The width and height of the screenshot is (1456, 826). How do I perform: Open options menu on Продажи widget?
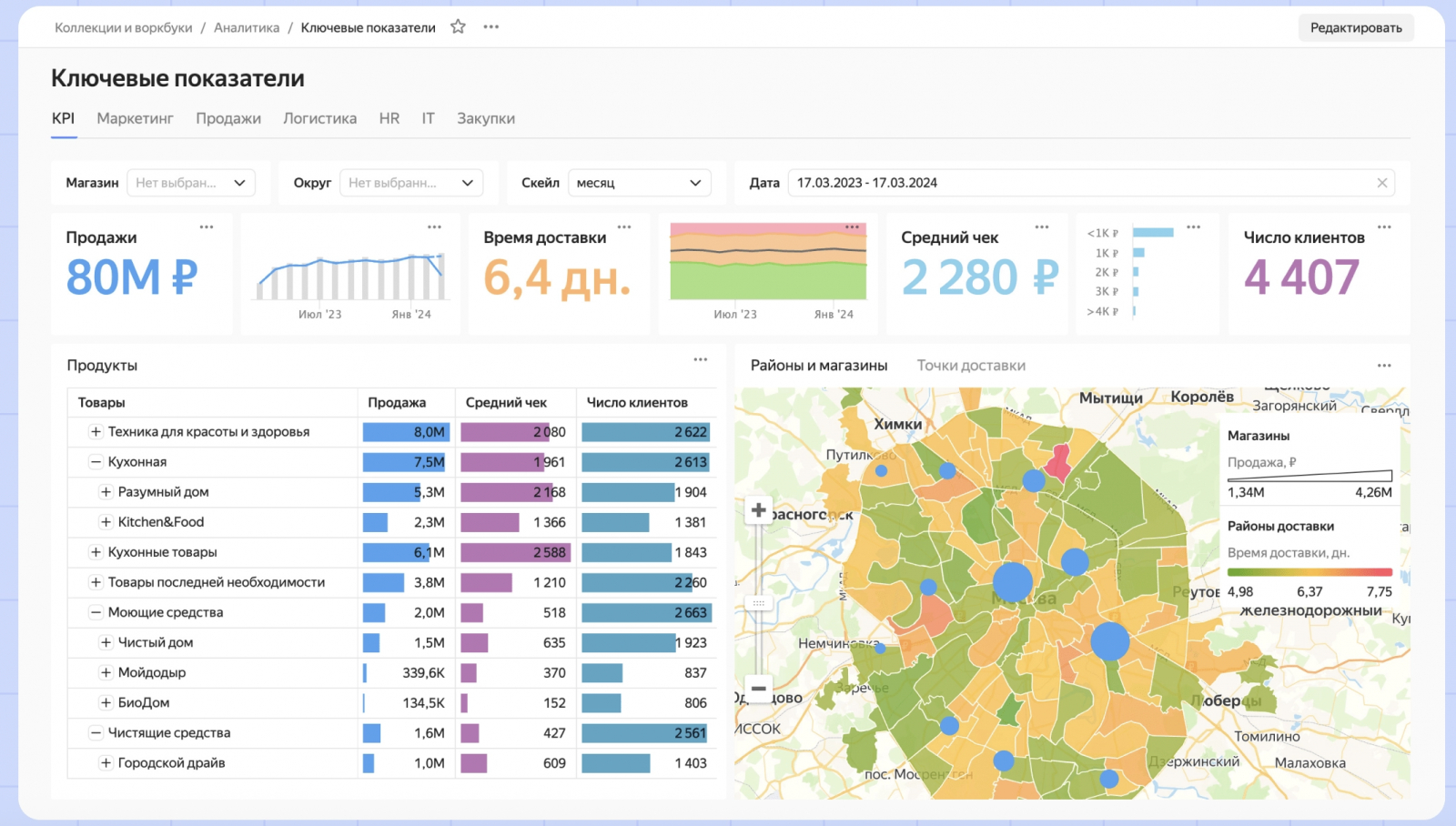207,227
